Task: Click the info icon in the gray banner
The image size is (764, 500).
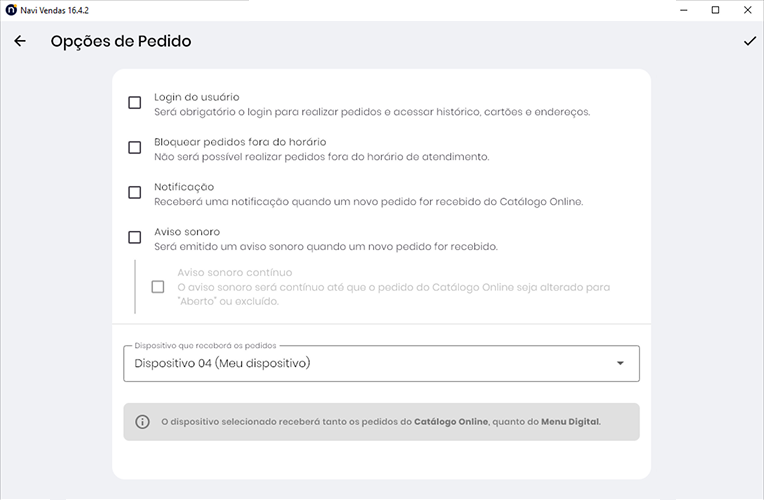Action: pos(142,422)
